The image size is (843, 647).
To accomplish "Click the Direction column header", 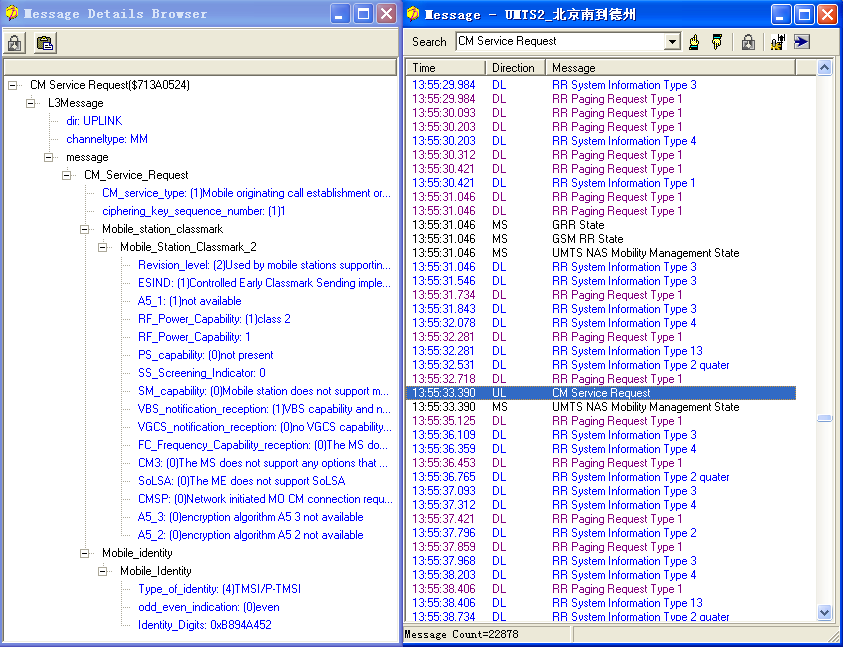I will (515, 68).
